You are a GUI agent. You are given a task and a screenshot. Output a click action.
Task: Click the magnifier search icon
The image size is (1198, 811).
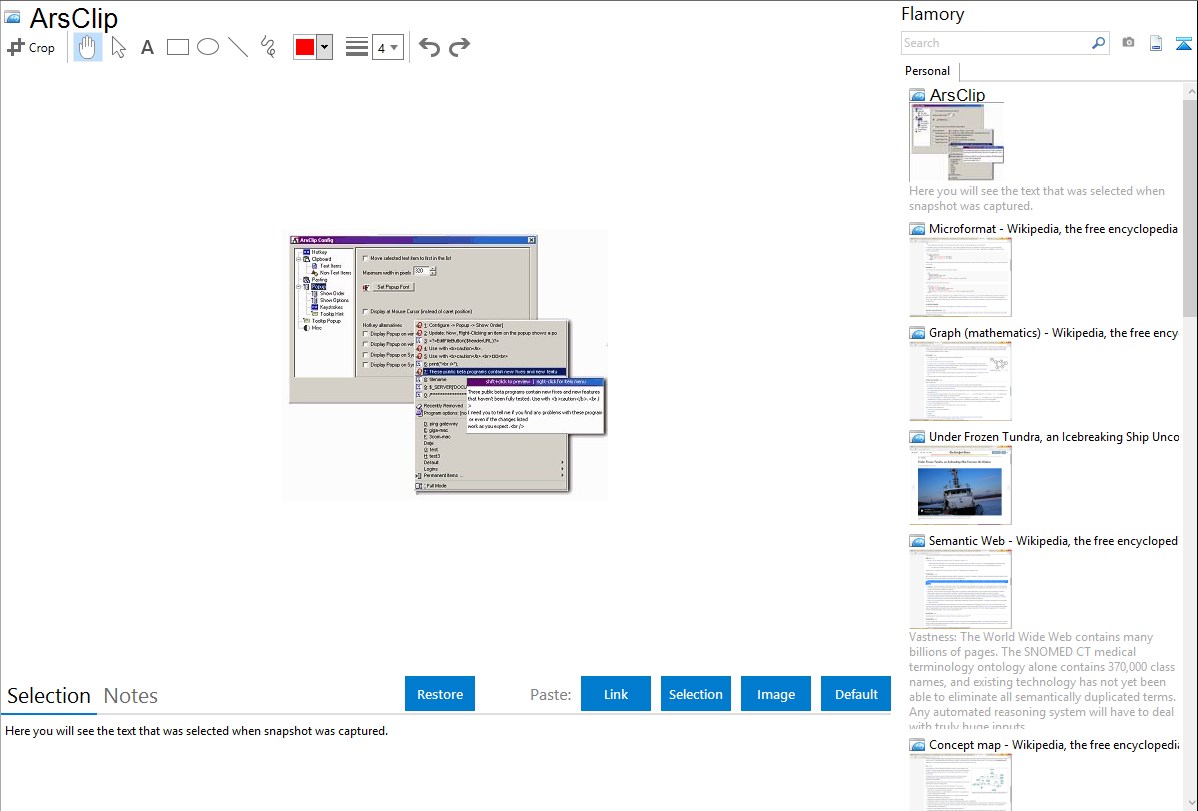click(1099, 43)
